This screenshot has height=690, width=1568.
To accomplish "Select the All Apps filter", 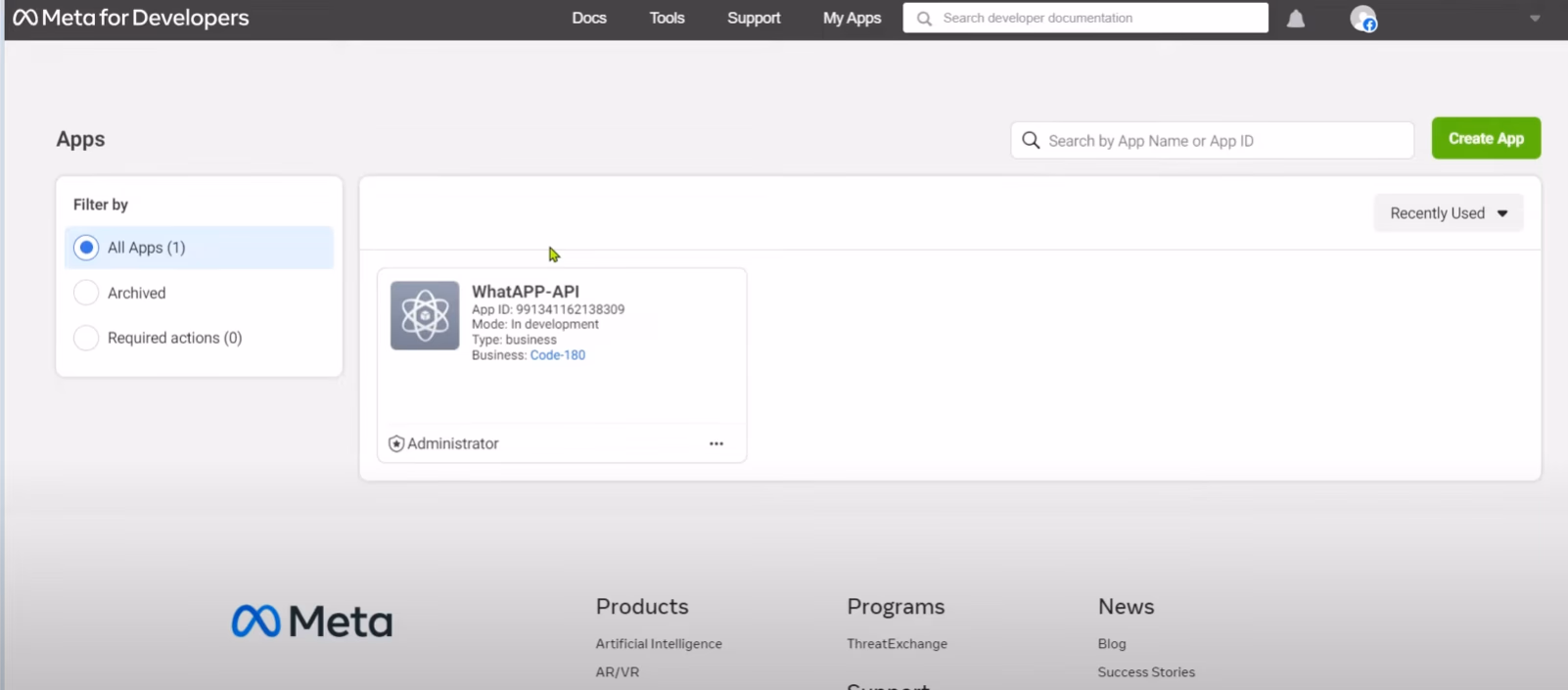I will coord(86,248).
